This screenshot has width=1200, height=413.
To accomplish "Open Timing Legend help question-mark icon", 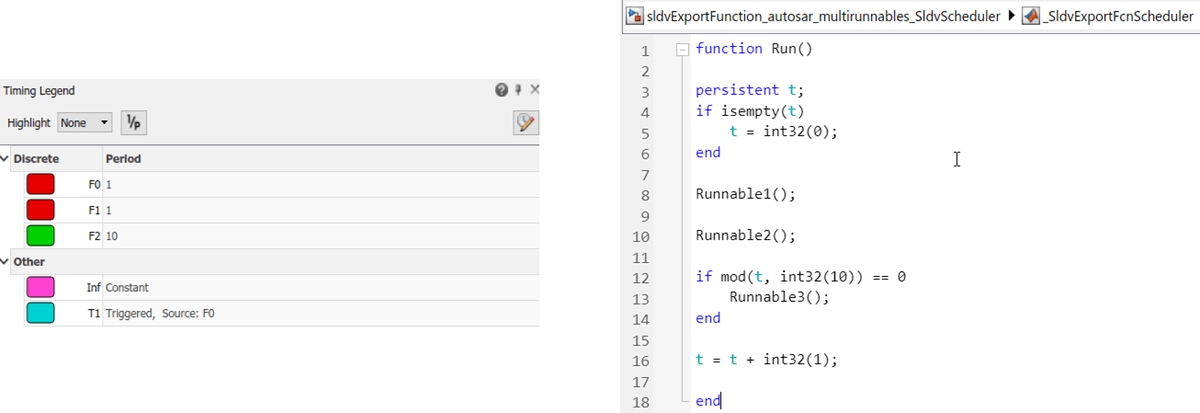I will click(x=502, y=91).
